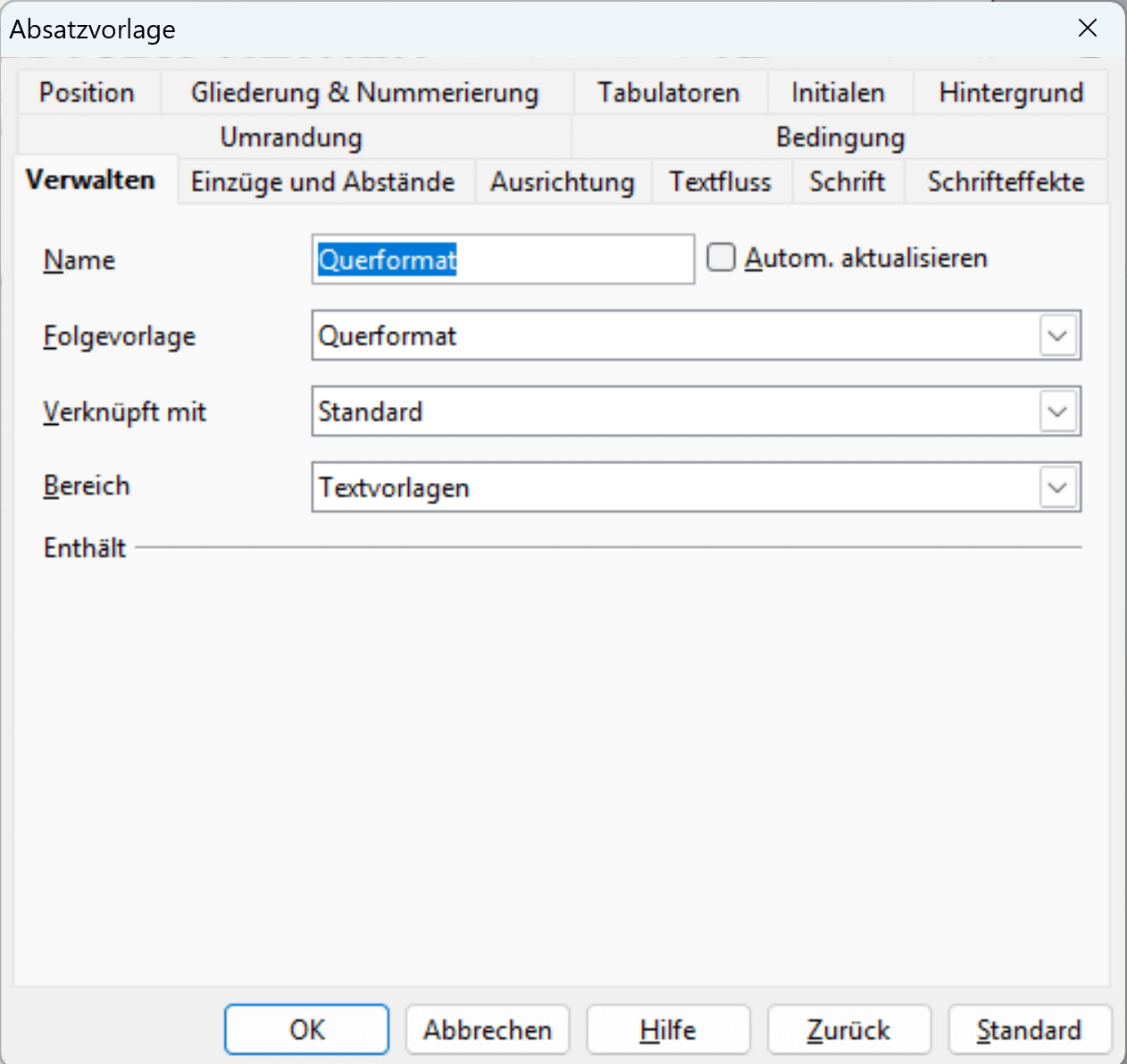Open the Folgevorlage dropdown
The image size is (1127, 1064).
[1057, 336]
